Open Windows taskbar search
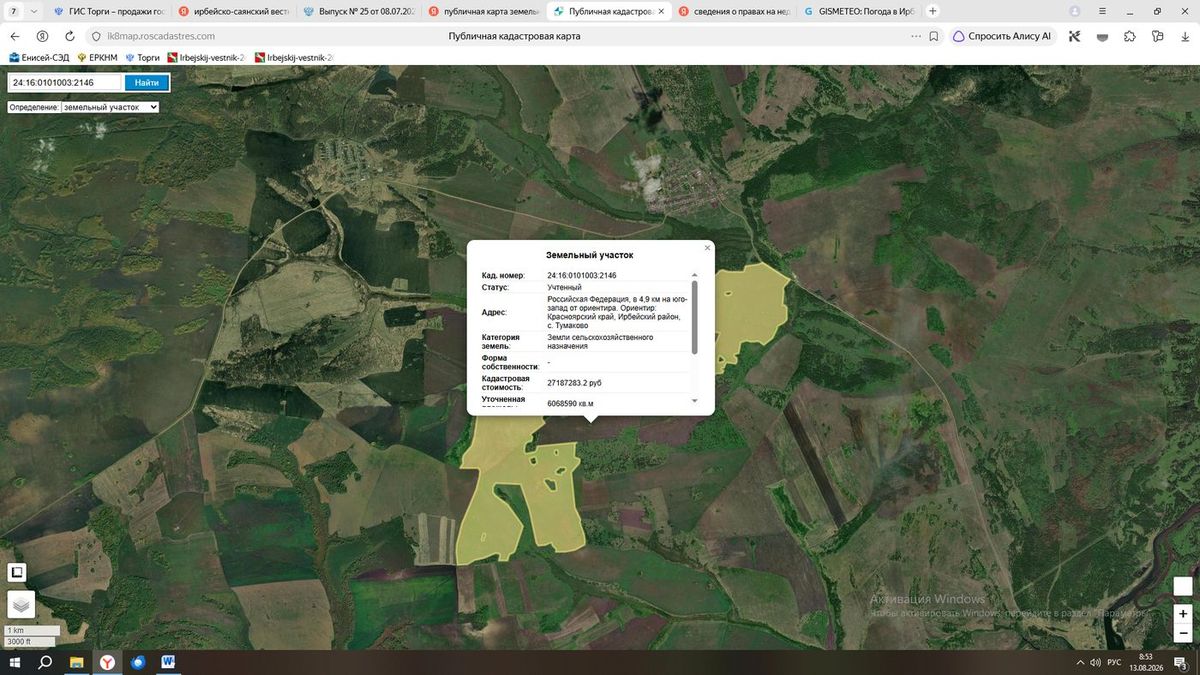The height and width of the screenshot is (675, 1200). click(45, 662)
